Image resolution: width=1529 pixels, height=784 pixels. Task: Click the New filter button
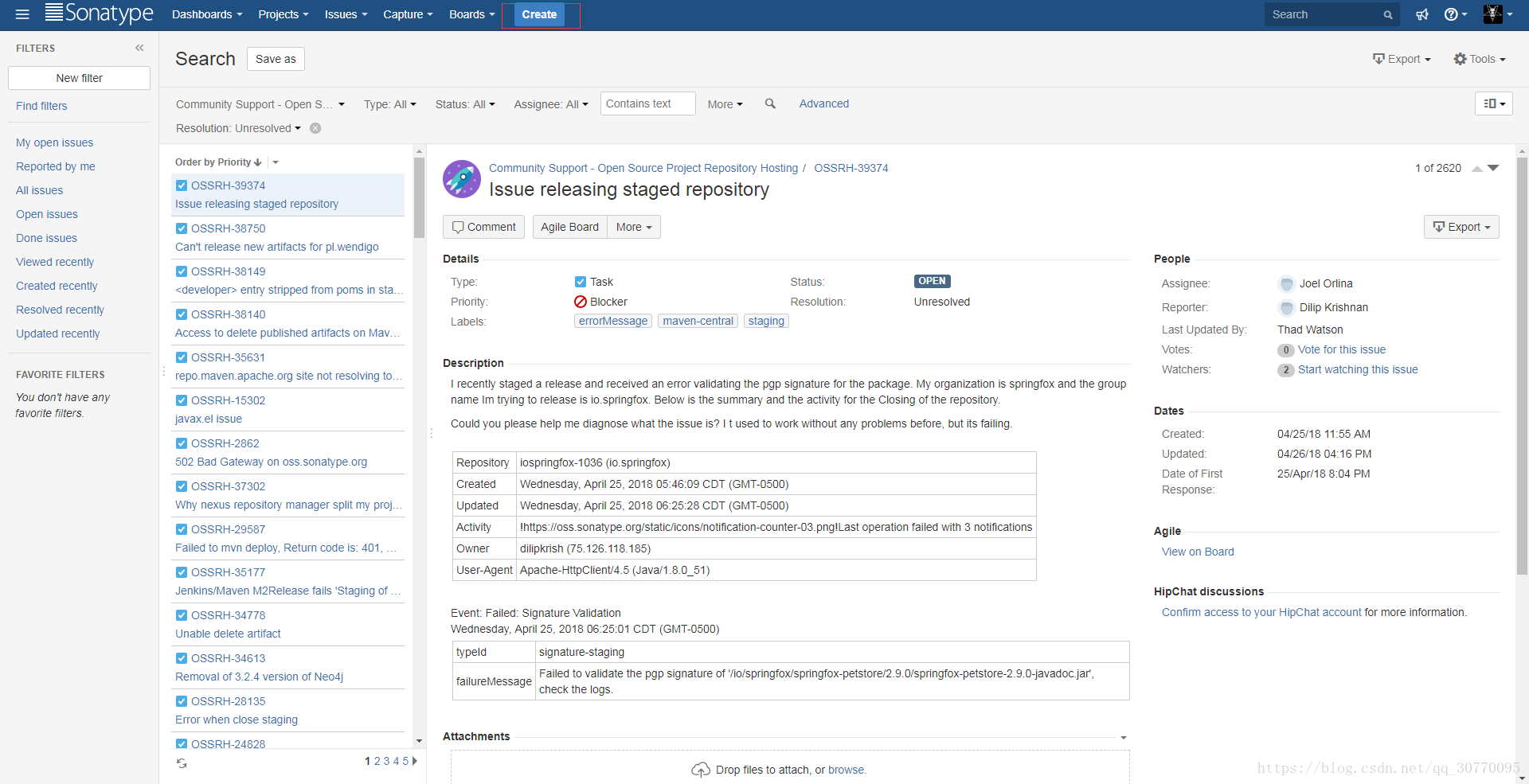[79, 78]
